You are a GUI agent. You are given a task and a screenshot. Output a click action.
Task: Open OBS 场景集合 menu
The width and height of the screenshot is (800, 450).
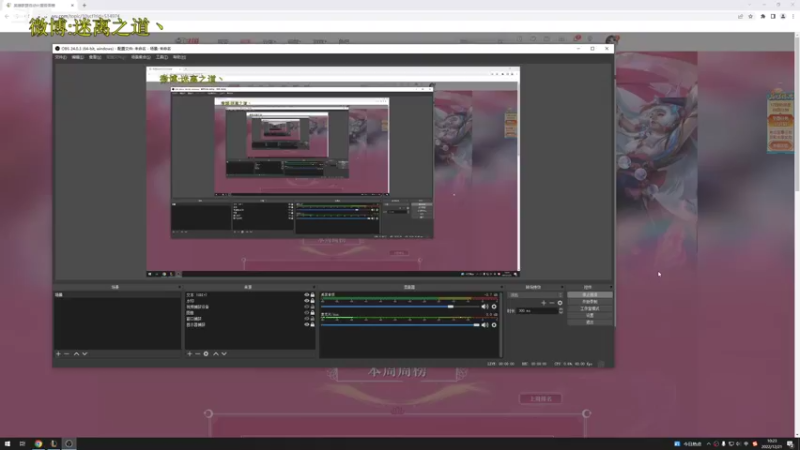[x=140, y=57]
